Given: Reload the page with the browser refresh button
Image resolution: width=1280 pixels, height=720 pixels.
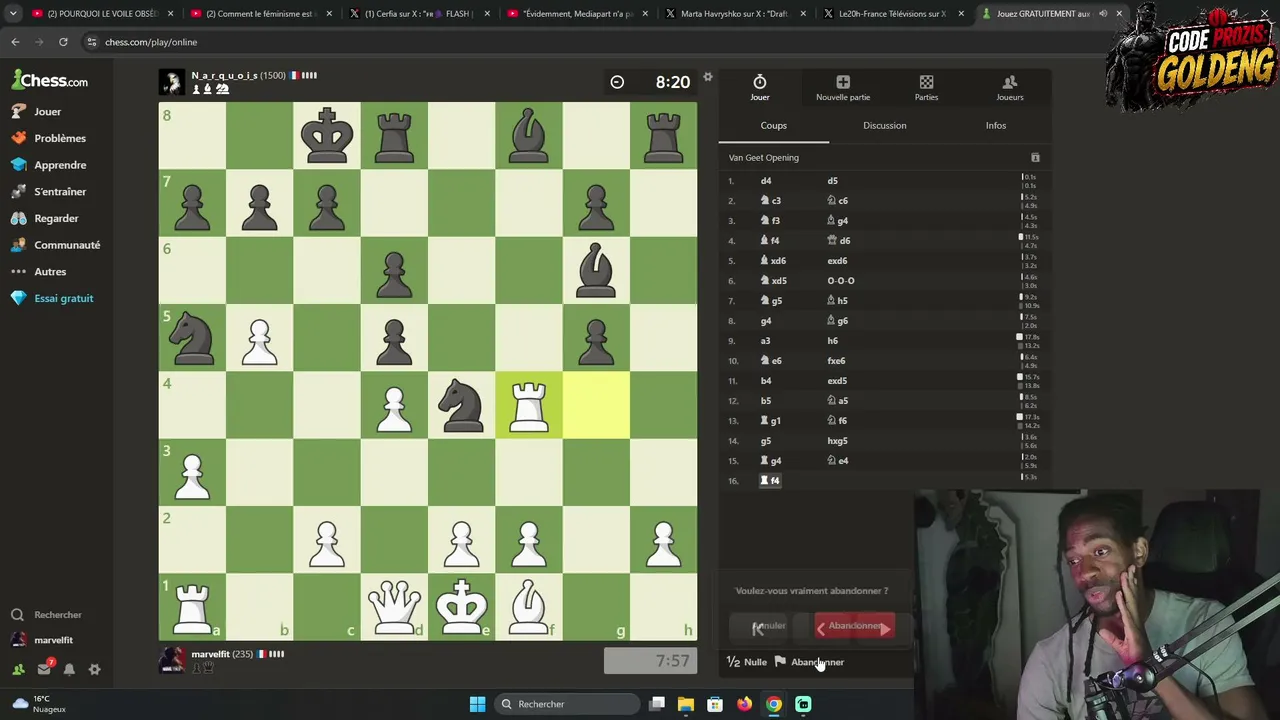Looking at the screenshot, I should 63,42.
